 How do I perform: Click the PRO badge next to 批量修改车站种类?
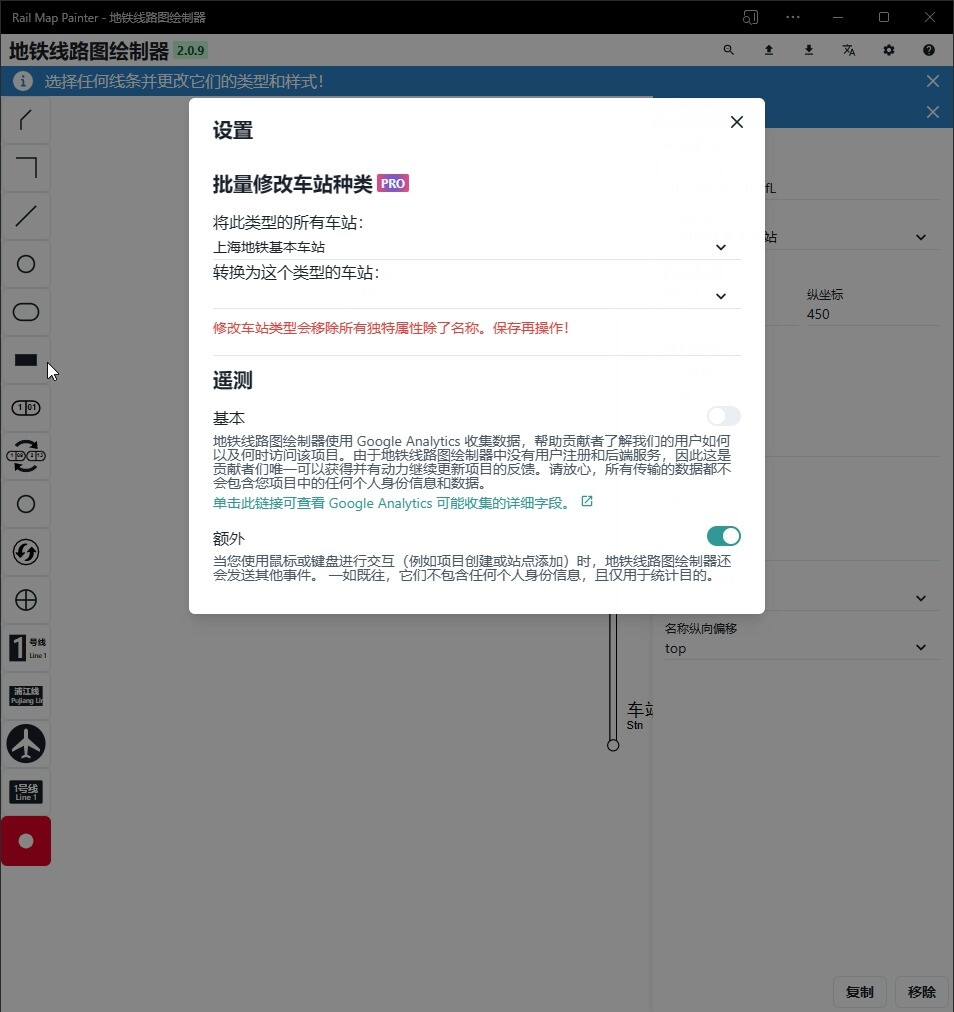[392, 183]
